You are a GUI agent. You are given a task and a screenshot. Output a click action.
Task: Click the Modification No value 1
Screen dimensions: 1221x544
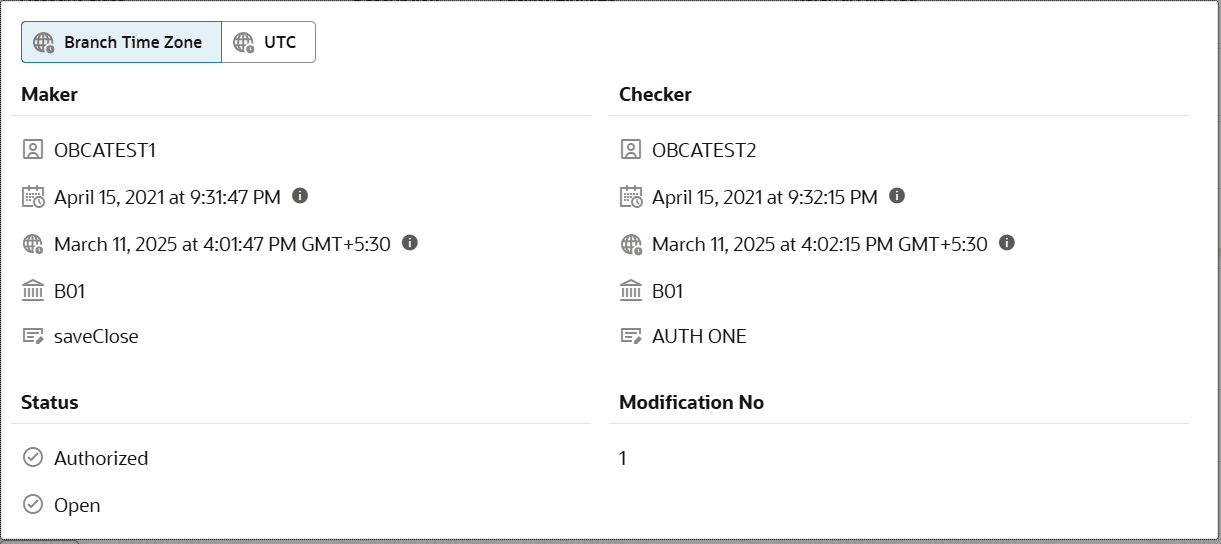pos(623,458)
